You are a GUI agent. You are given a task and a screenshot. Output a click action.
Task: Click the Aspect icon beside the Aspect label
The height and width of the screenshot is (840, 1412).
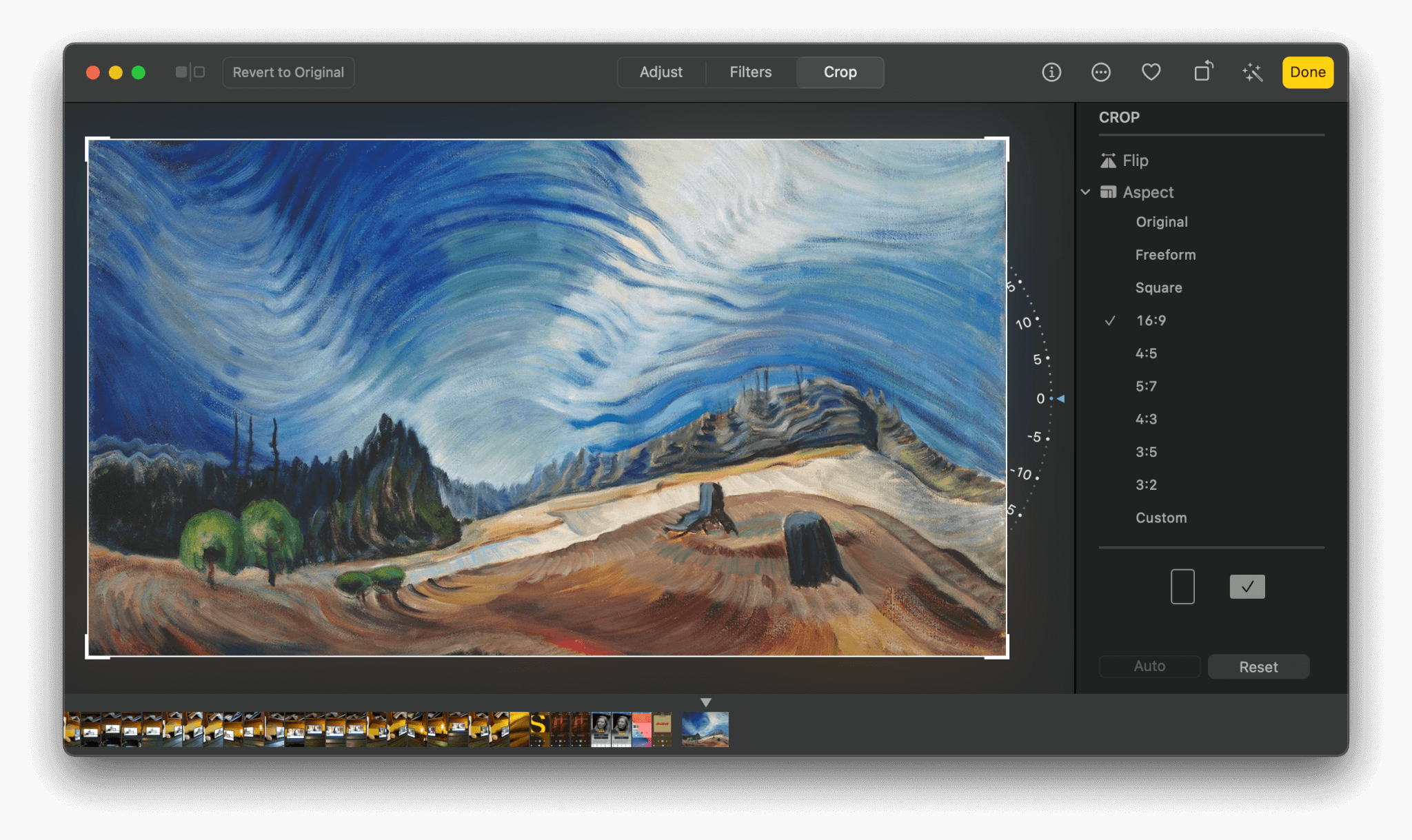pyautogui.click(x=1109, y=192)
